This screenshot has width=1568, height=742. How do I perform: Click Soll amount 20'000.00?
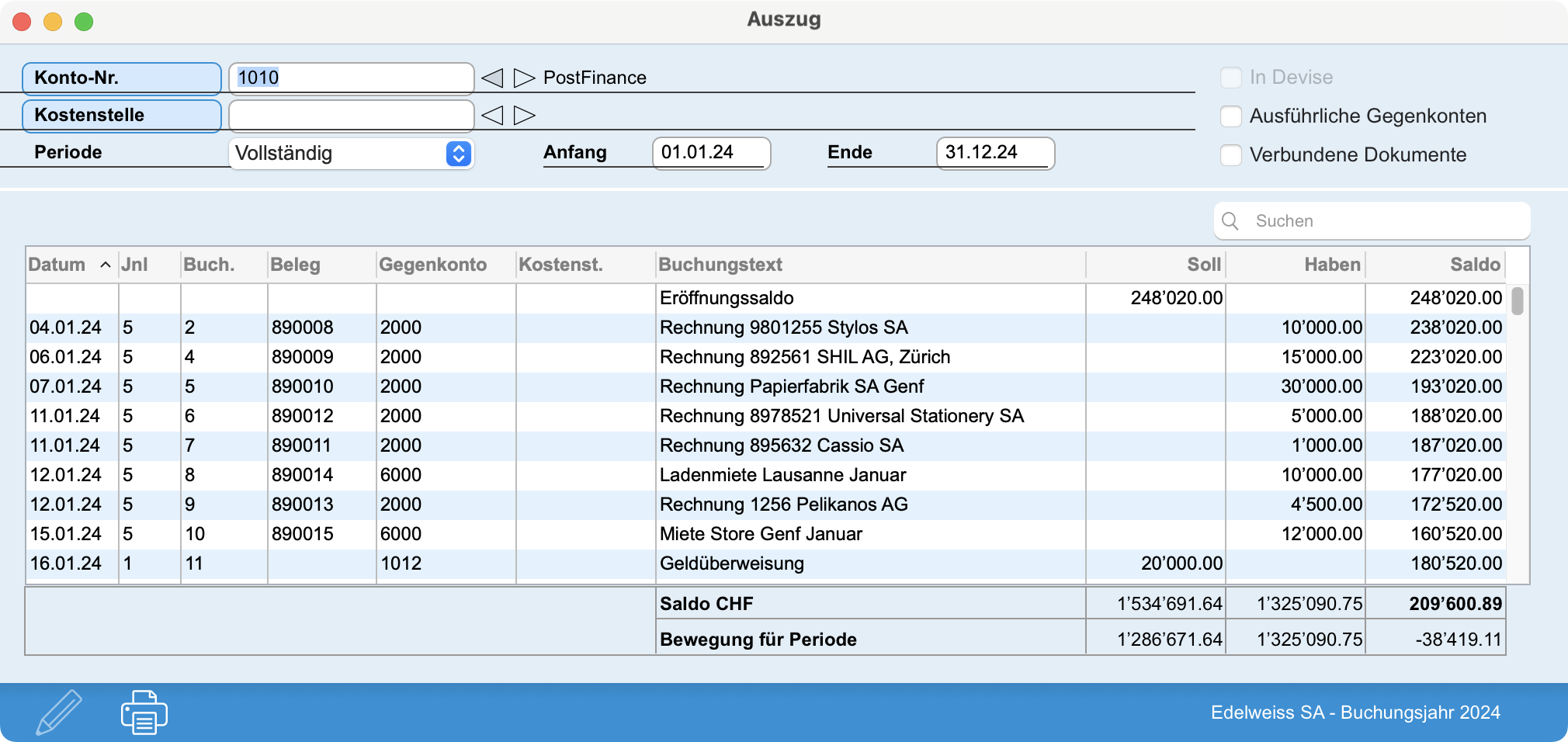coord(1181,563)
